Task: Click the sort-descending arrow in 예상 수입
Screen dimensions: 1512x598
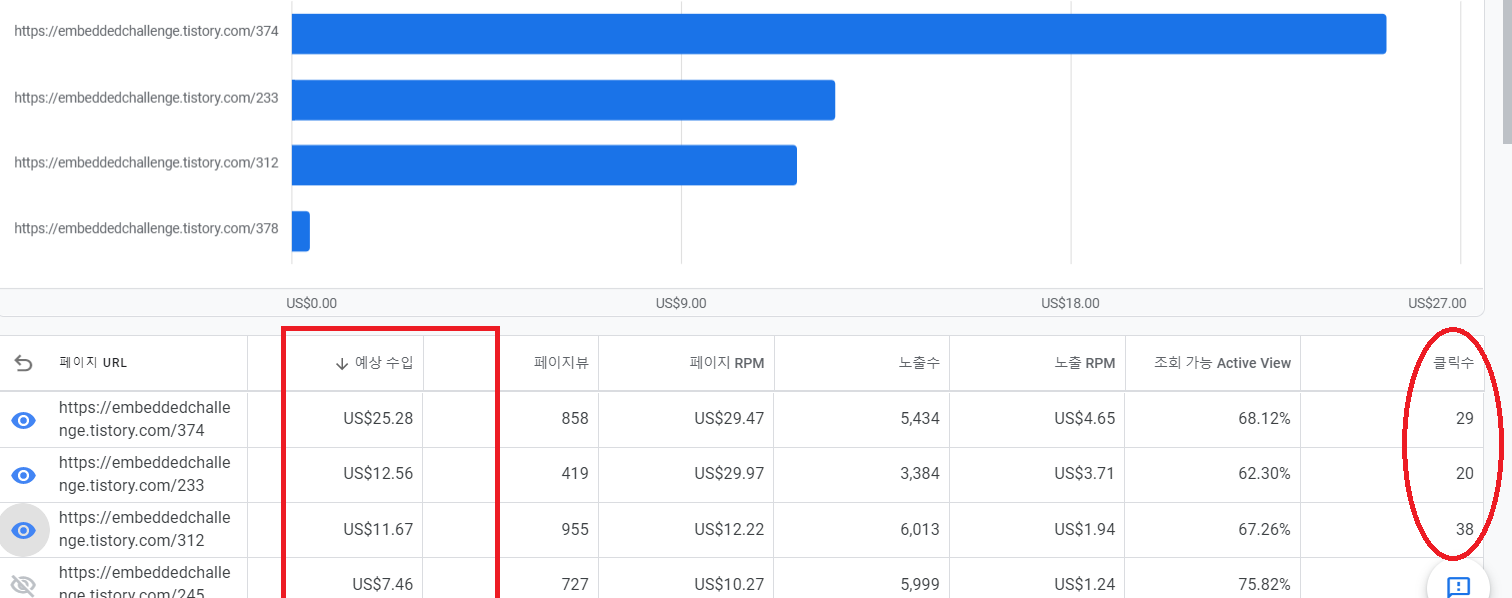Action: [342, 364]
